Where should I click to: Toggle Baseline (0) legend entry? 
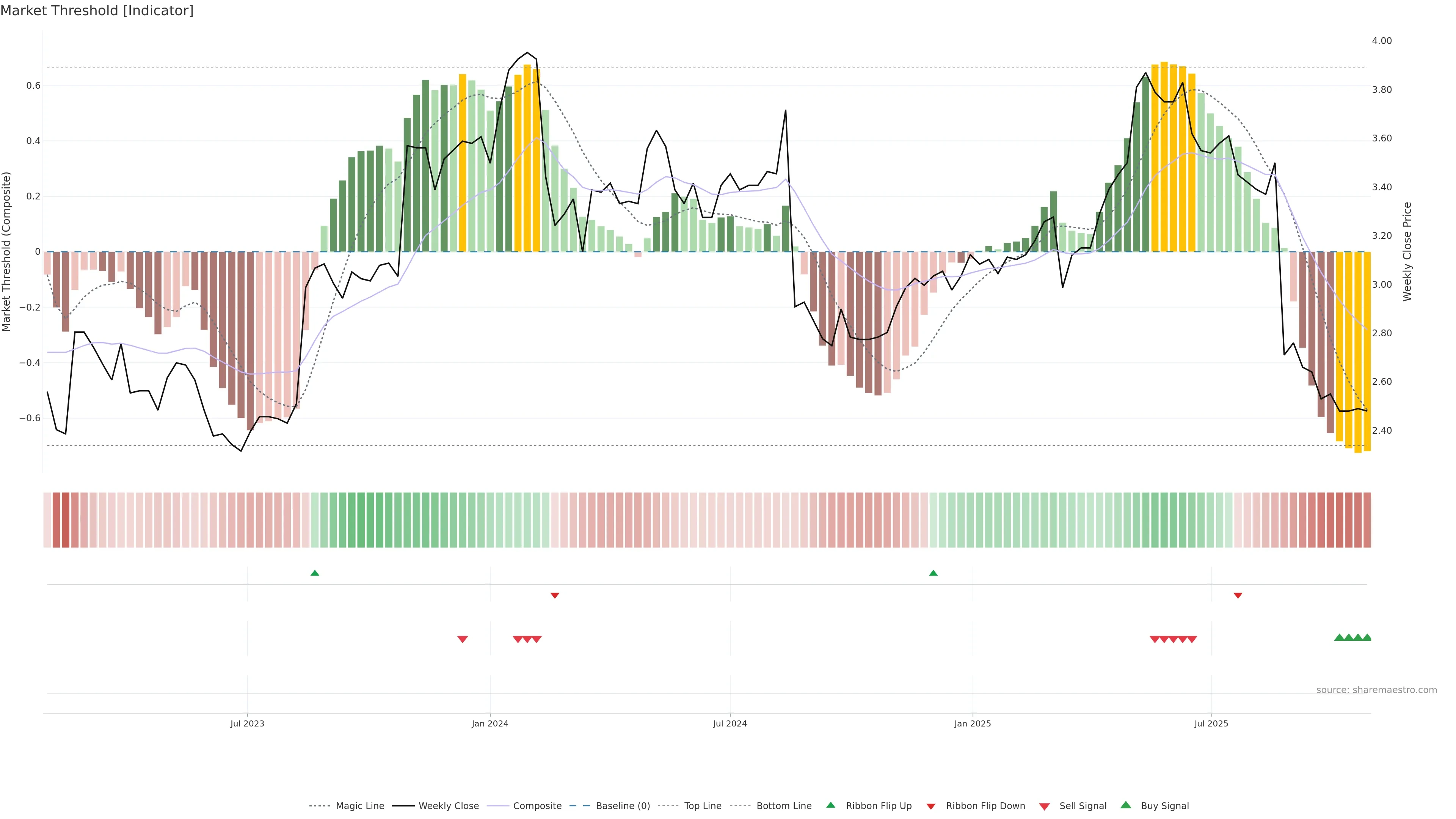tap(622, 806)
